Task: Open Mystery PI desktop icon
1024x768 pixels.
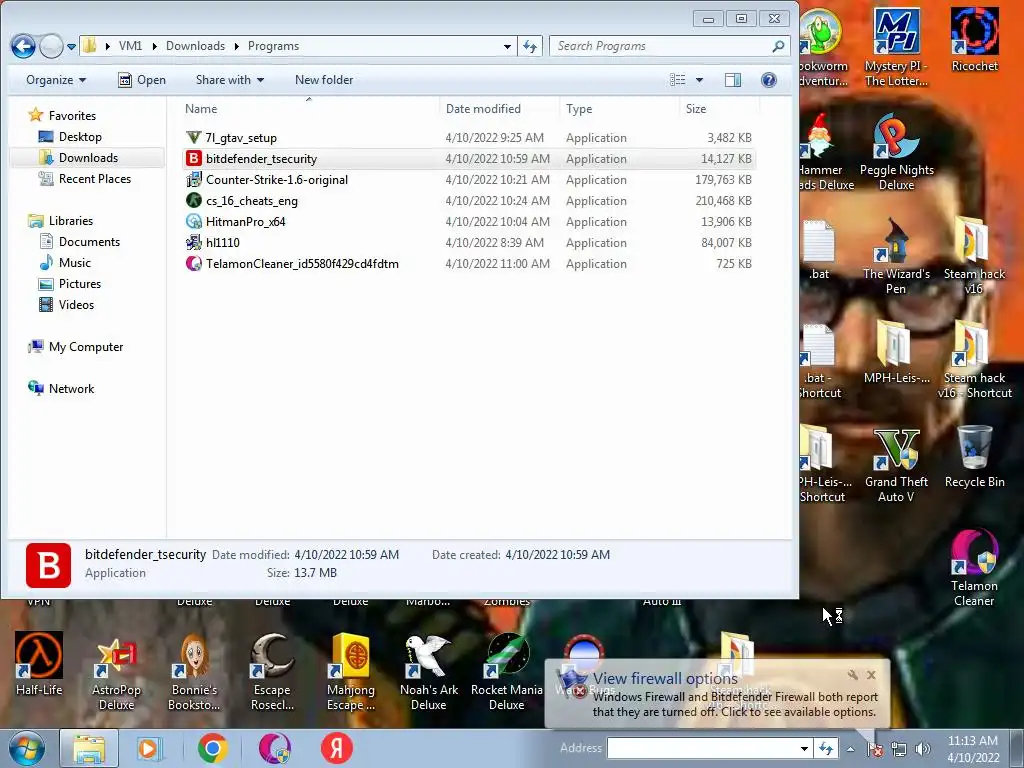Action: point(896,47)
